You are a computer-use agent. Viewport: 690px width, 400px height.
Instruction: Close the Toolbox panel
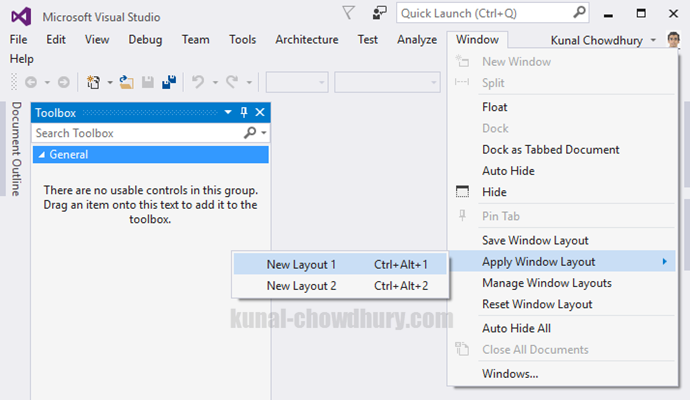coord(260,112)
